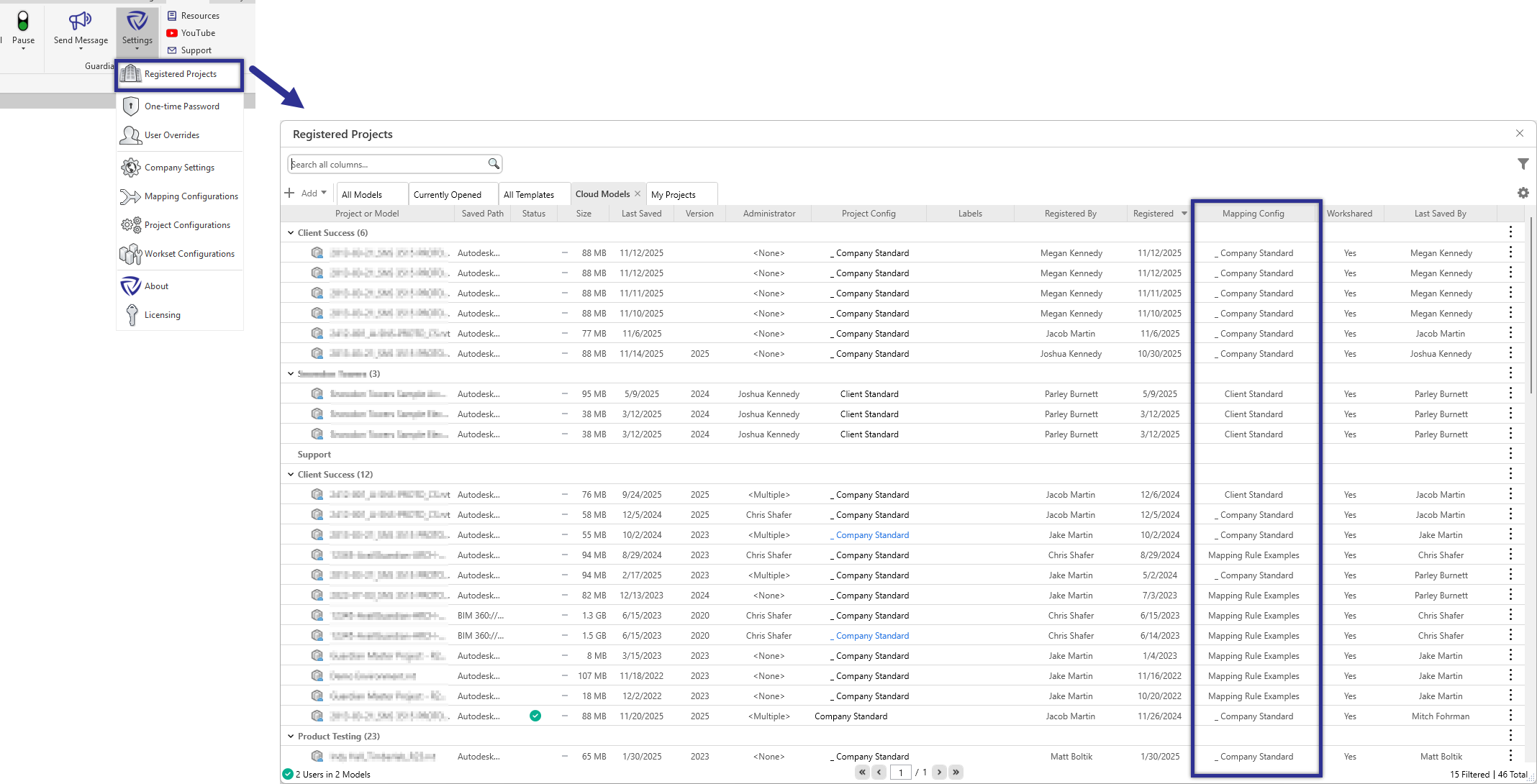1537x784 pixels.
Task: Open a row's three-dot actions icon
Action: click(1510, 252)
